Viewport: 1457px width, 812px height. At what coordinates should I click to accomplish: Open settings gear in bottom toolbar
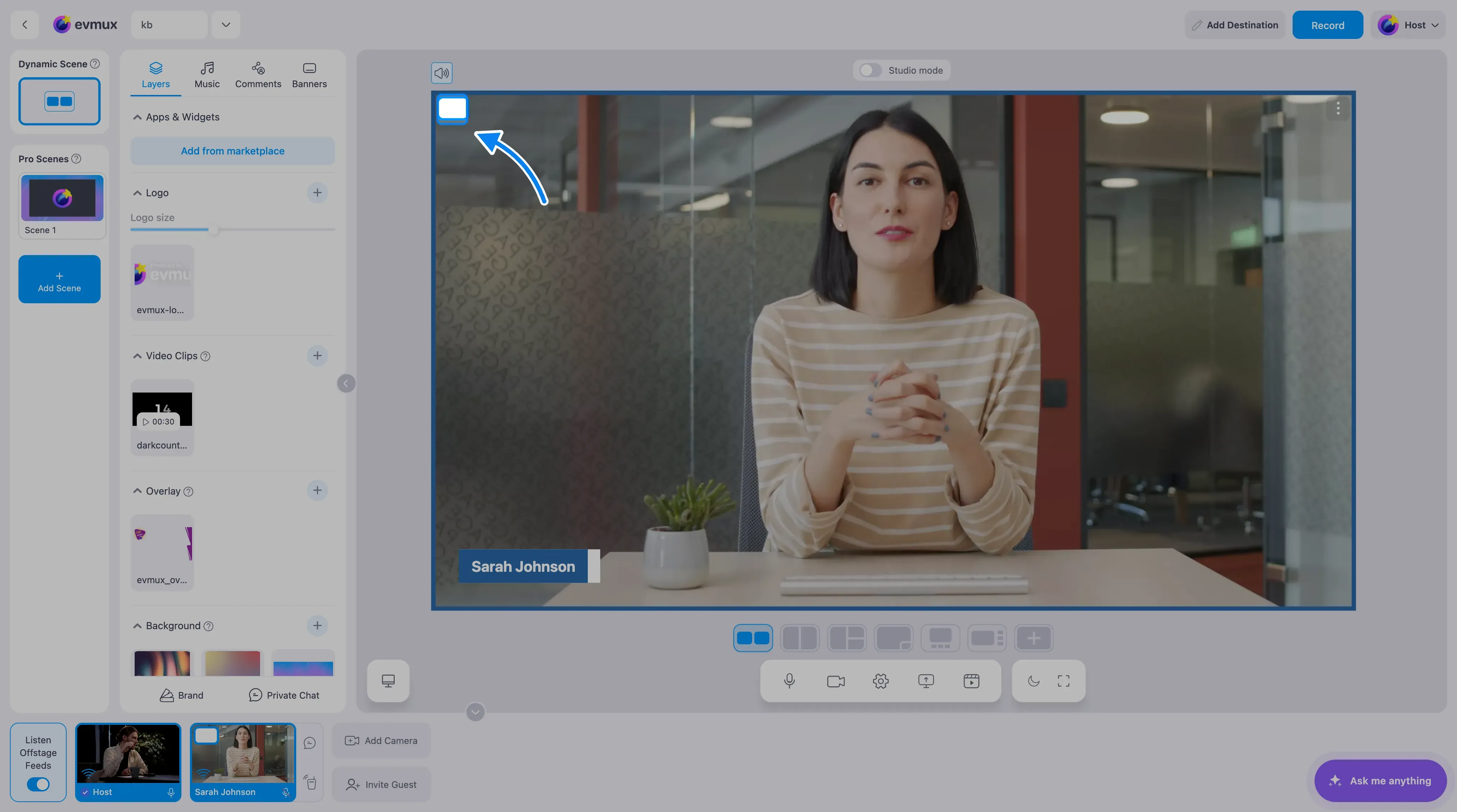(x=881, y=681)
